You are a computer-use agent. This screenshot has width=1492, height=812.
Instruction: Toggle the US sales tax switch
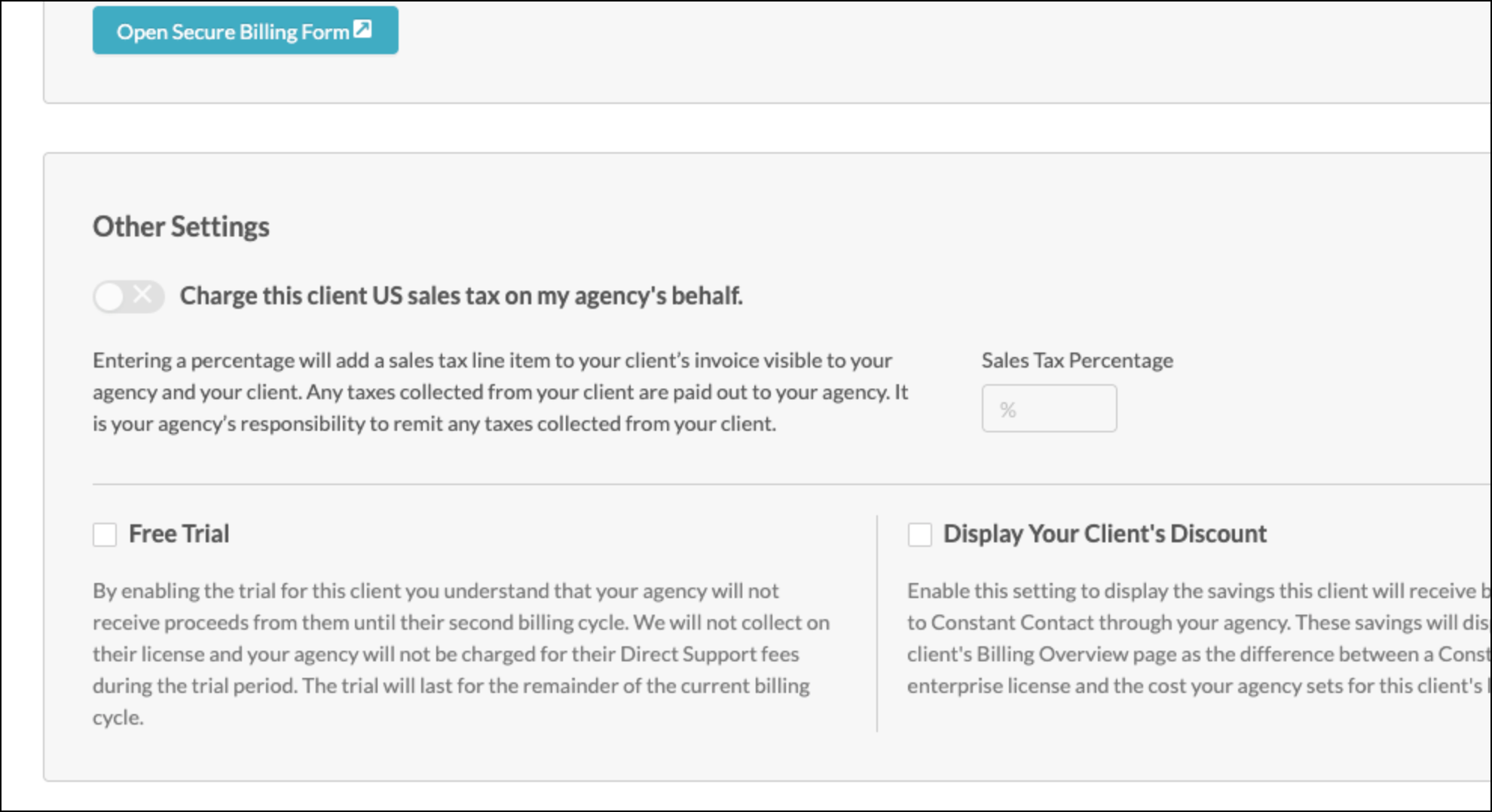(128, 296)
